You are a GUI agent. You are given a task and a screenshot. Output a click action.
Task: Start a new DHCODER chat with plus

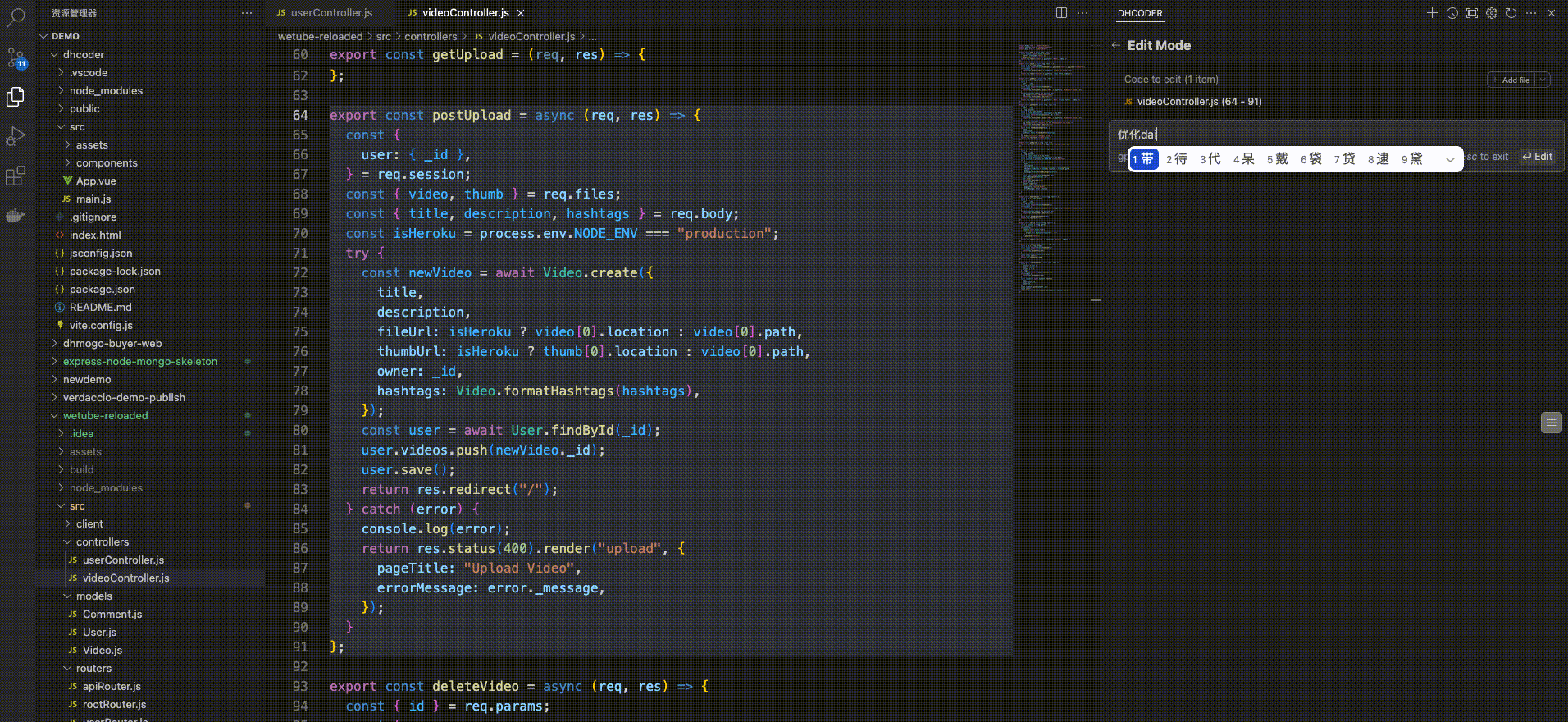coord(1432,13)
